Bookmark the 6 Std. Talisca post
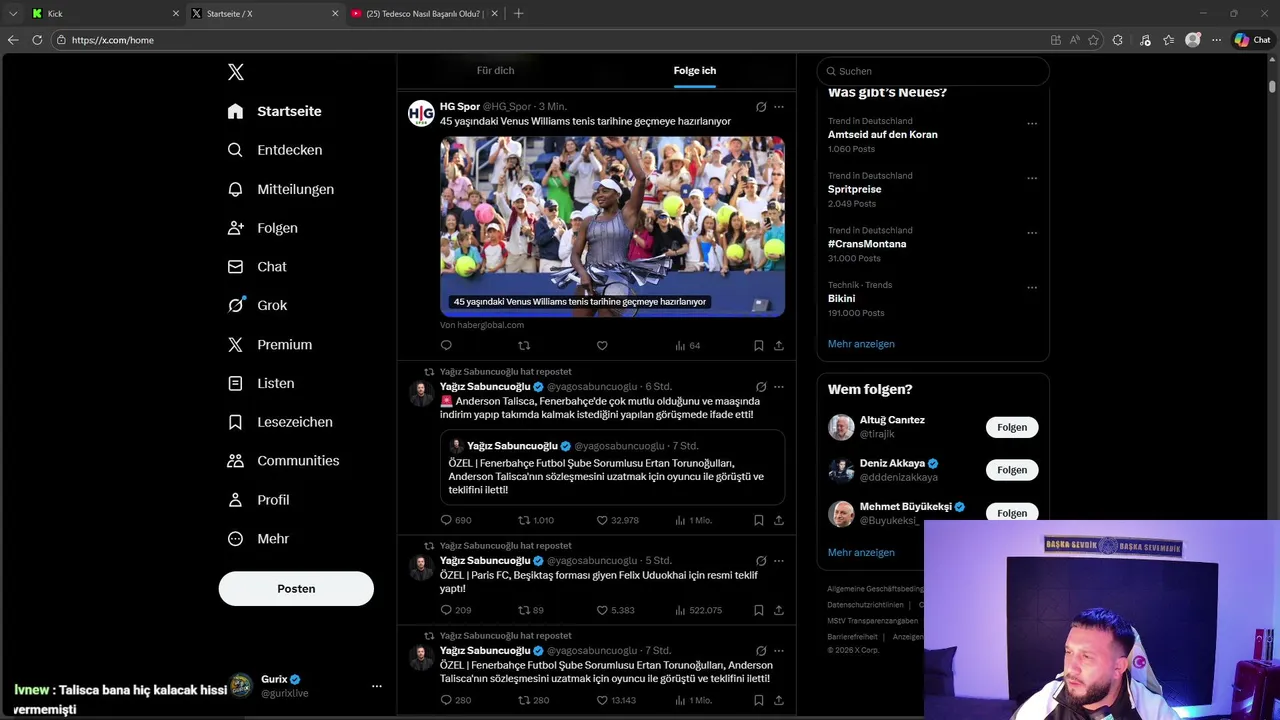This screenshot has height=720, width=1280. (759, 521)
